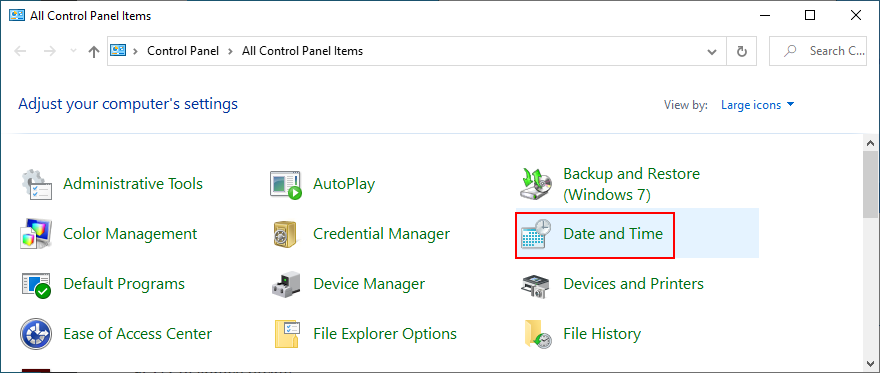Expand the chevron before Control Panel breadcrumb
This screenshot has height=373, width=880.
pyautogui.click(x=135, y=51)
